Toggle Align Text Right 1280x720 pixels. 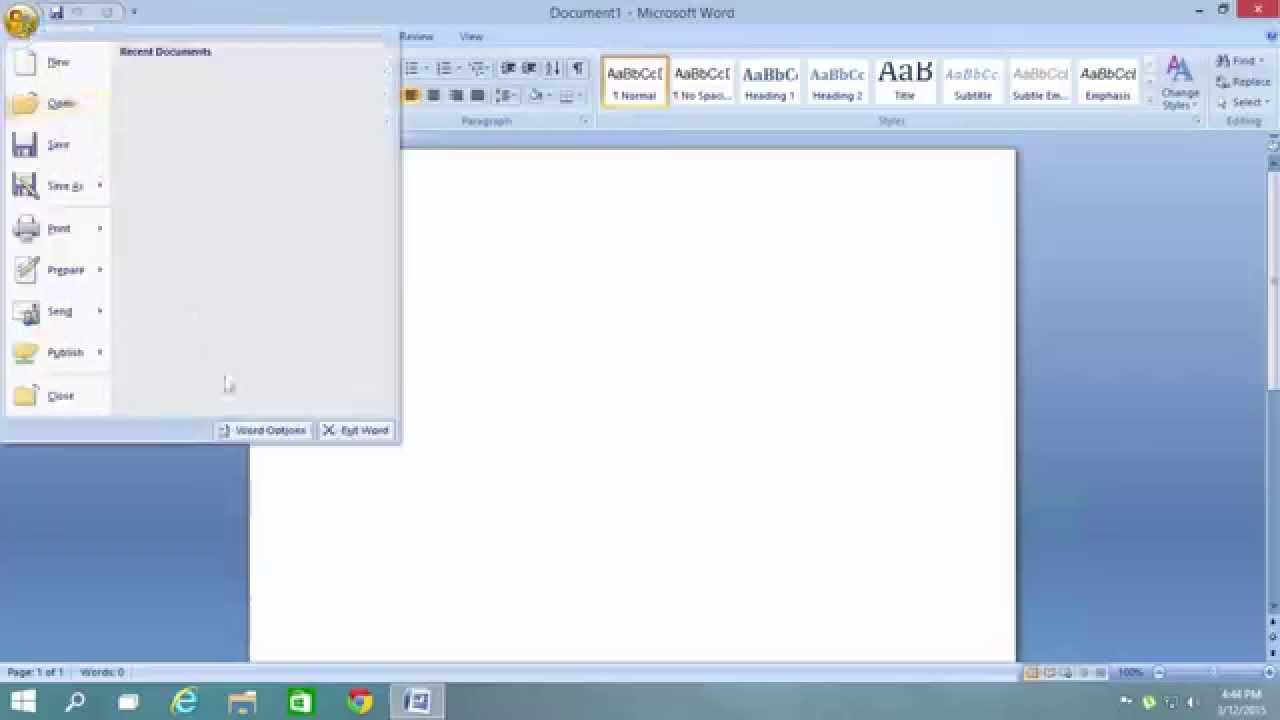tap(455, 96)
